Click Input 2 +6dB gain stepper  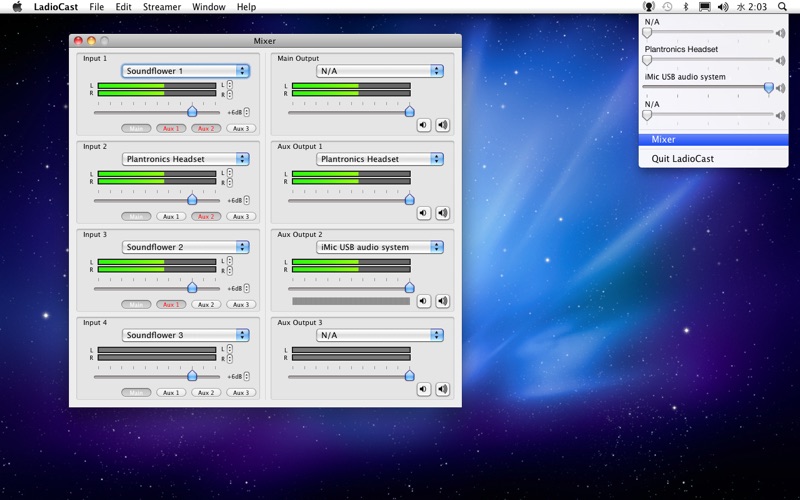246,200
